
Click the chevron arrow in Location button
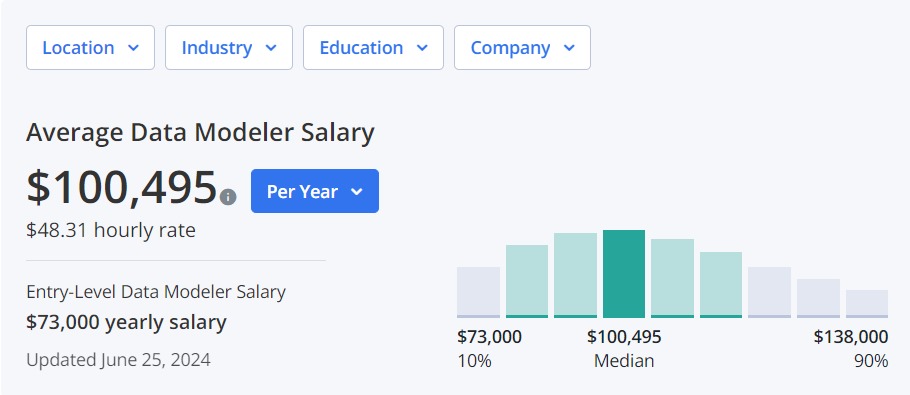point(133,48)
